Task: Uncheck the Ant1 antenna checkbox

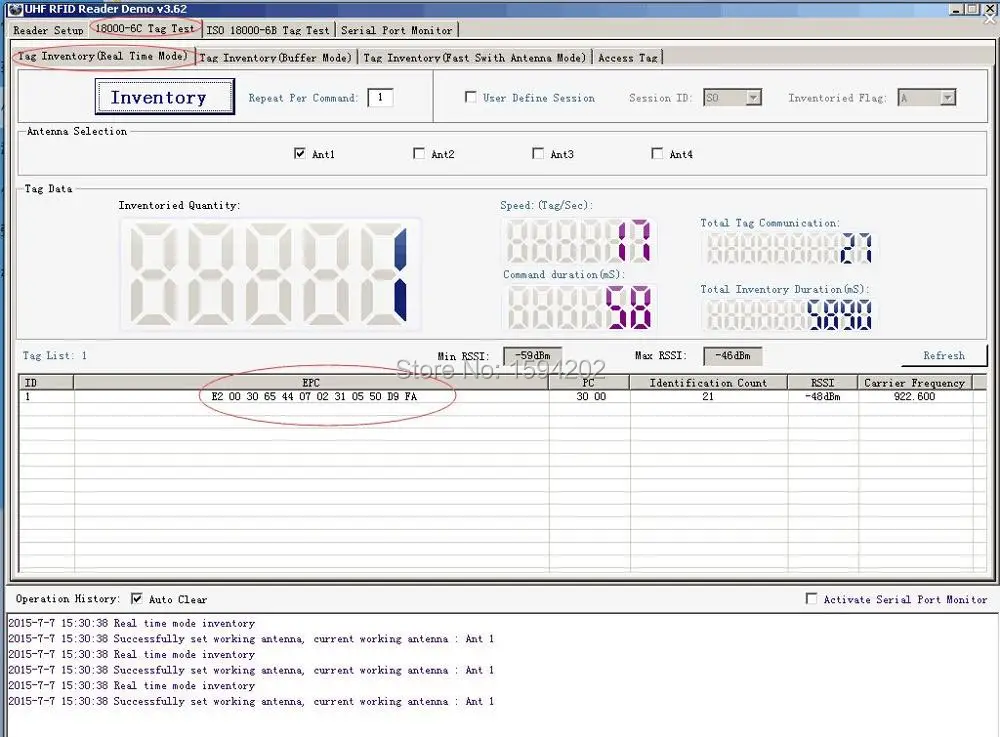Action: [x=300, y=154]
